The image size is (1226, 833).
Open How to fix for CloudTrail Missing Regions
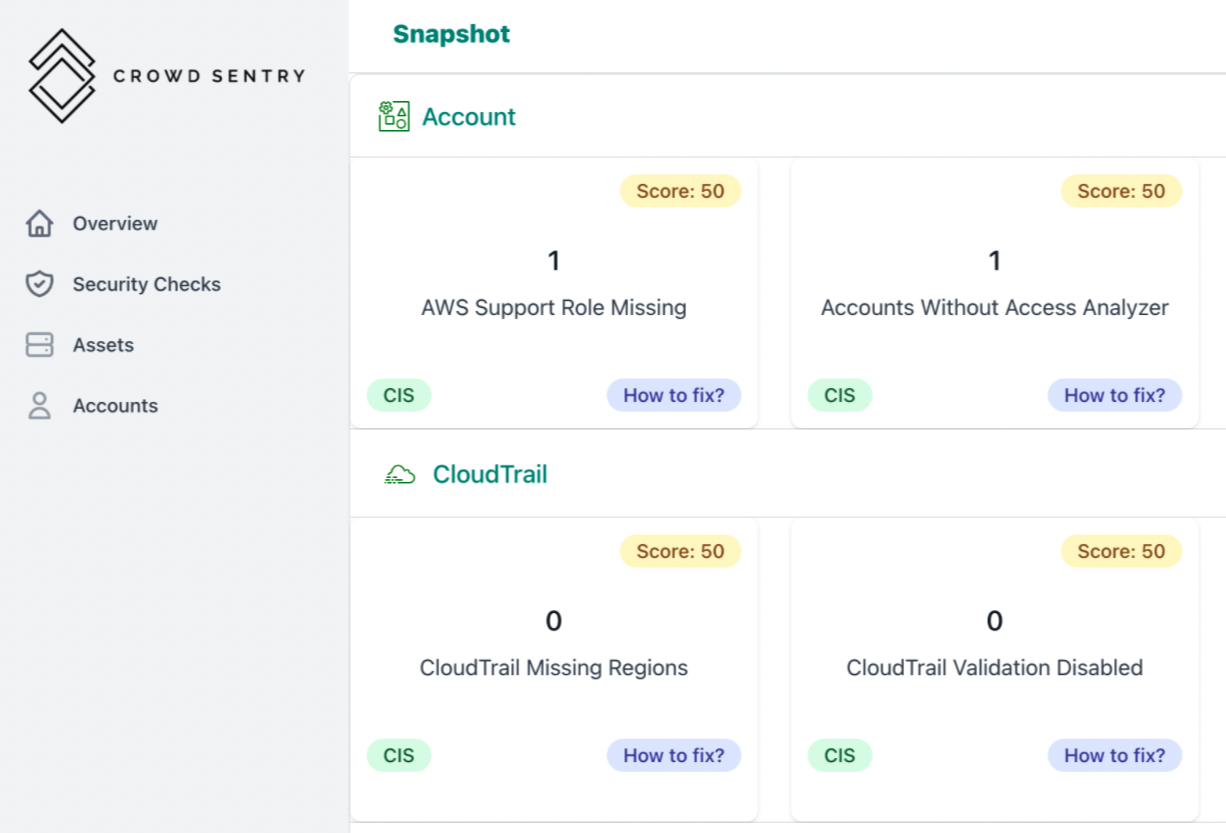click(x=673, y=755)
